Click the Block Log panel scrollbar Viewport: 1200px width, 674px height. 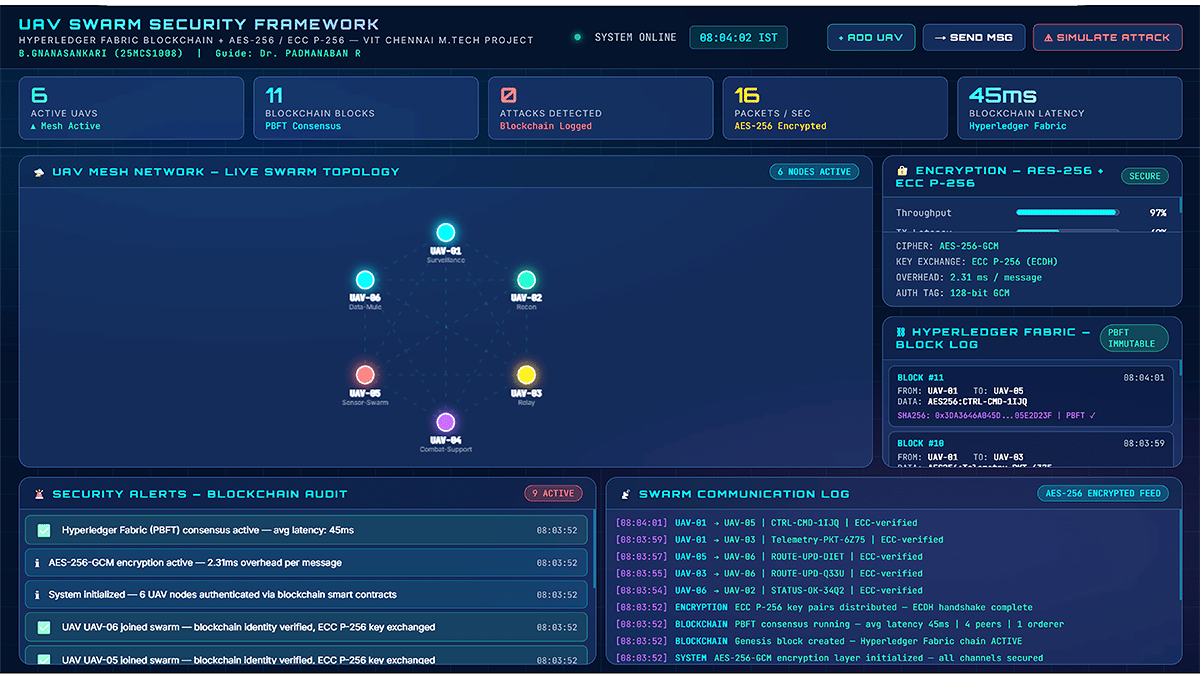(x=1180, y=367)
